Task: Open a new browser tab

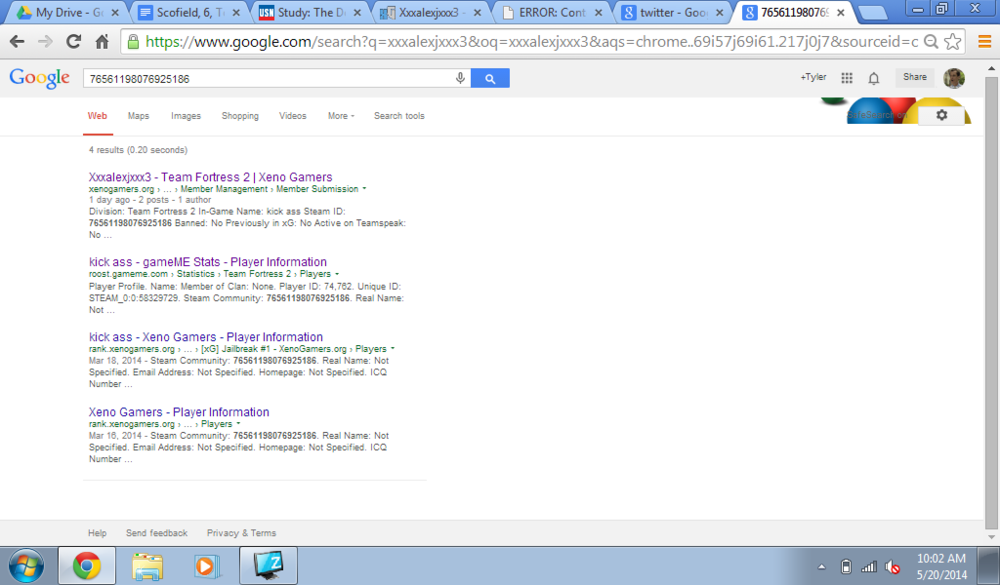Action: click(x=872, y=13)
